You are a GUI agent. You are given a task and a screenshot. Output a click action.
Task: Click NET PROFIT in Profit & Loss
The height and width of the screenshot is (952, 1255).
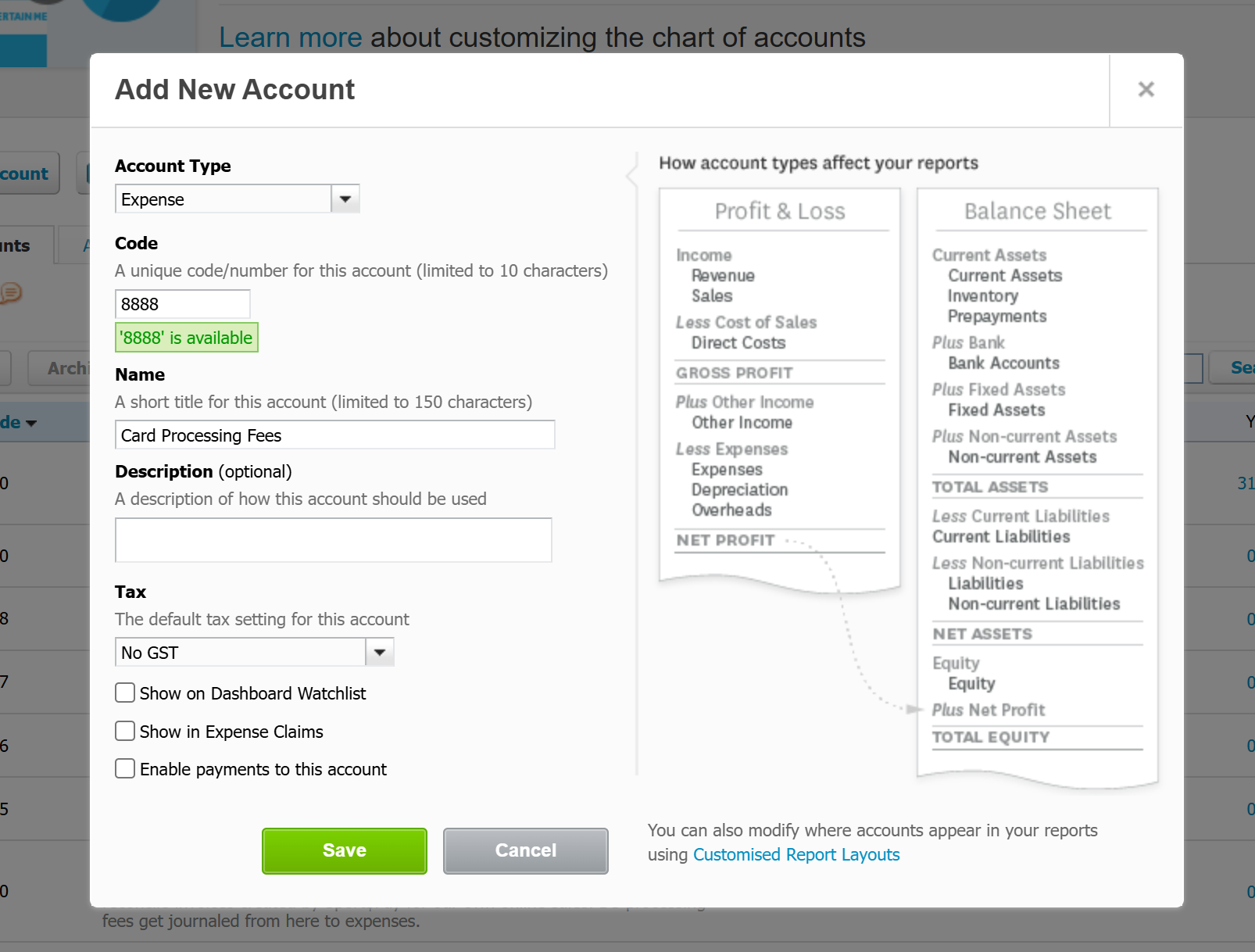coord(726,540)
